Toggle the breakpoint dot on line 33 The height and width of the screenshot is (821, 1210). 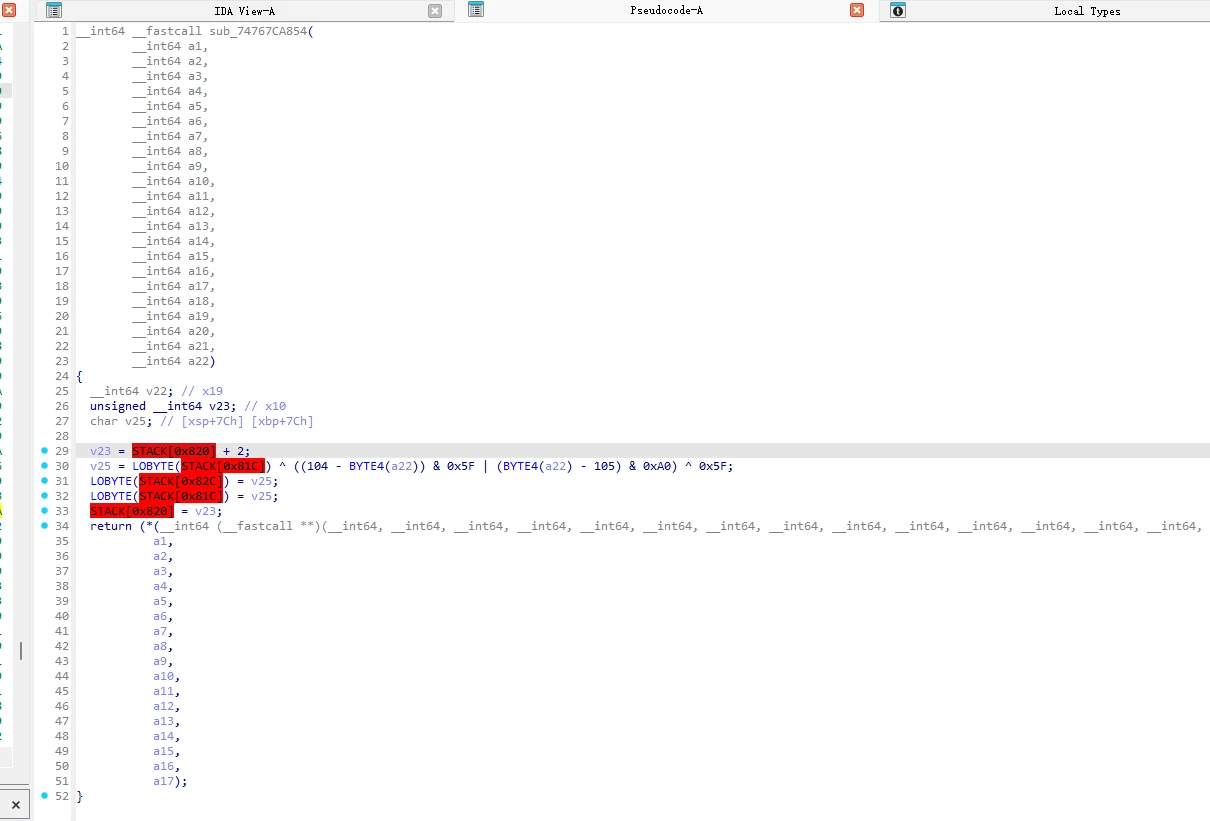point(44,511)
